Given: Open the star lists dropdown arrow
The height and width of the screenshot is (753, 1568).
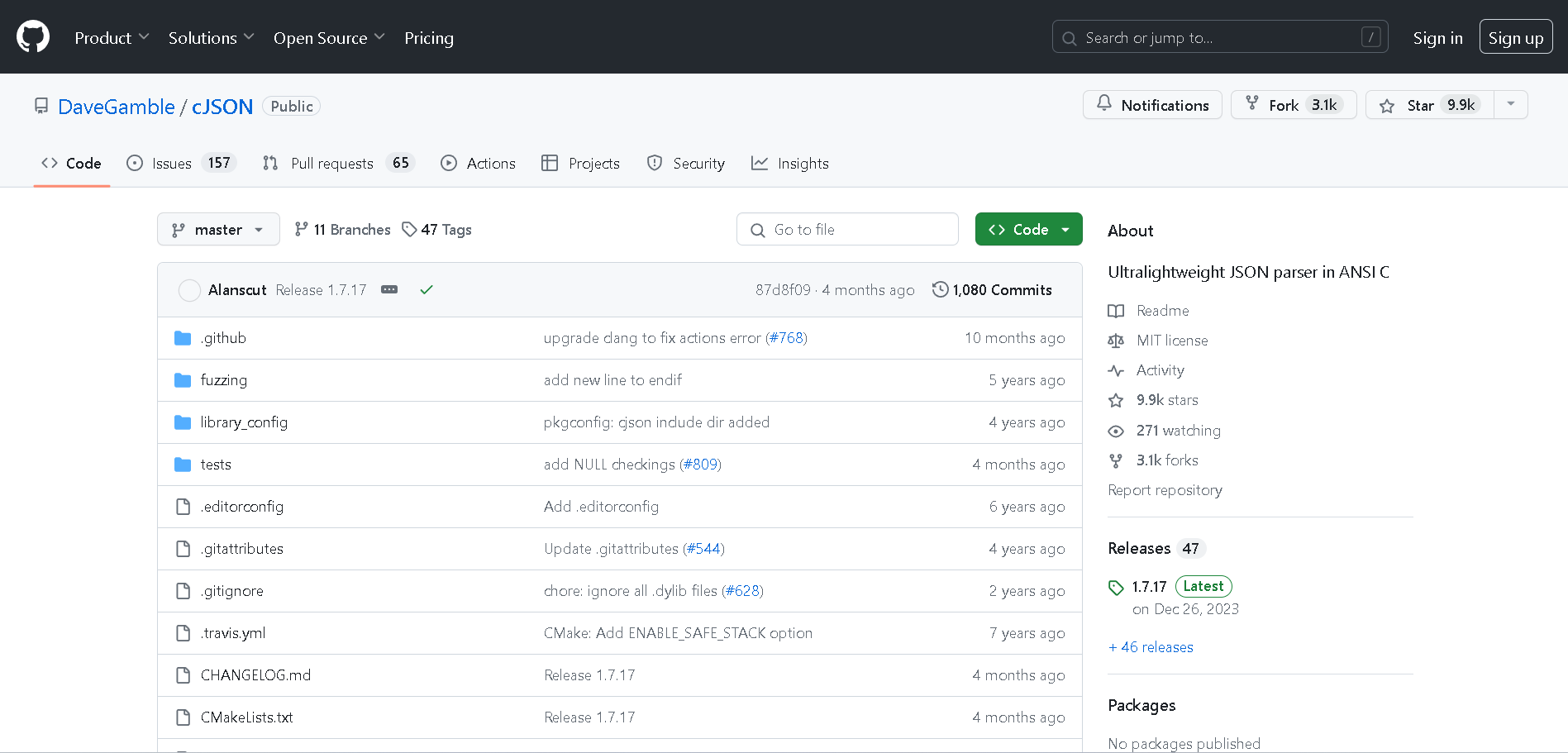Looking at the screenshot, I should pos(1511,105).
